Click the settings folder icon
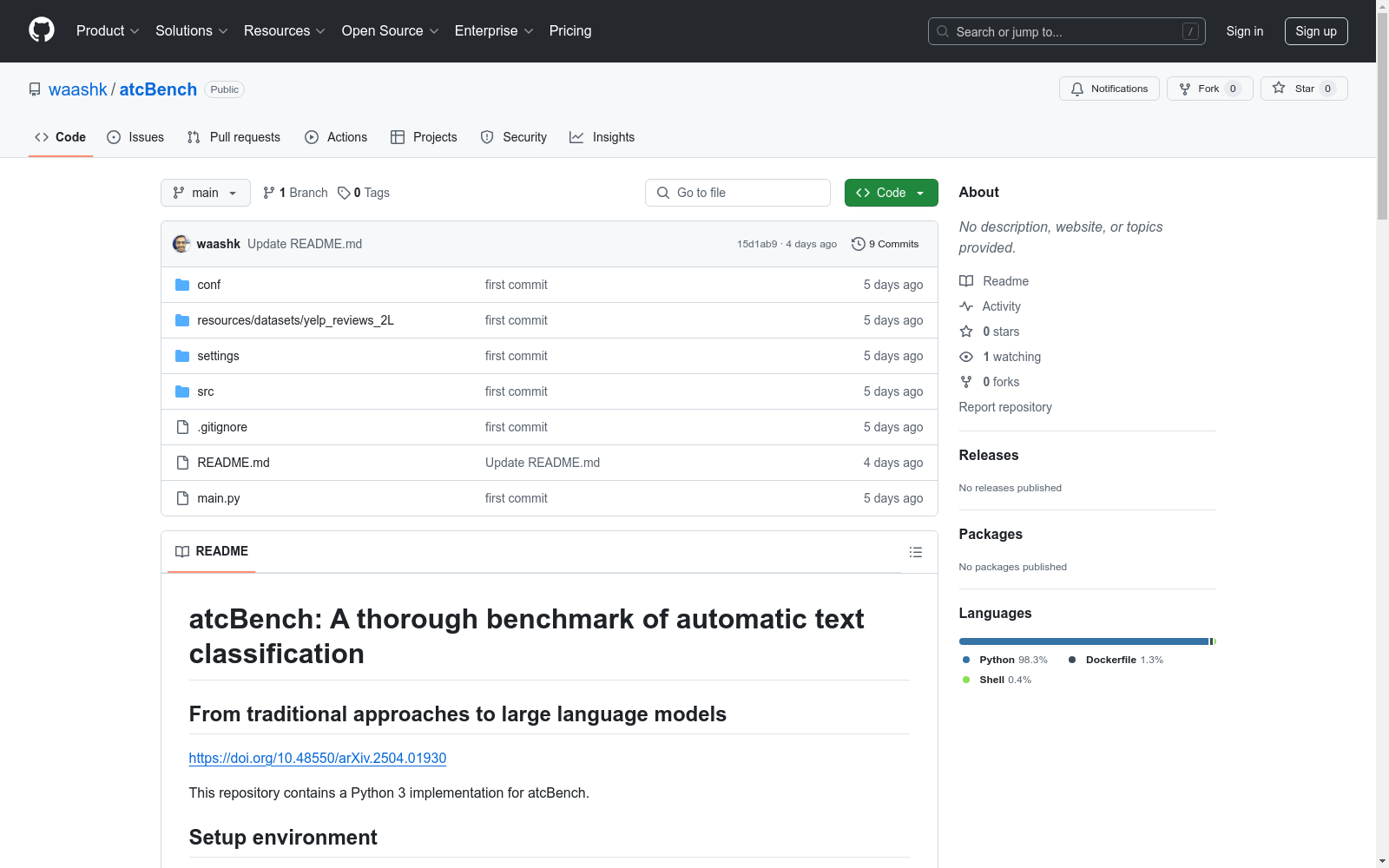Image resolution: width=1389 pixels, height=868 pixels. 182,356
